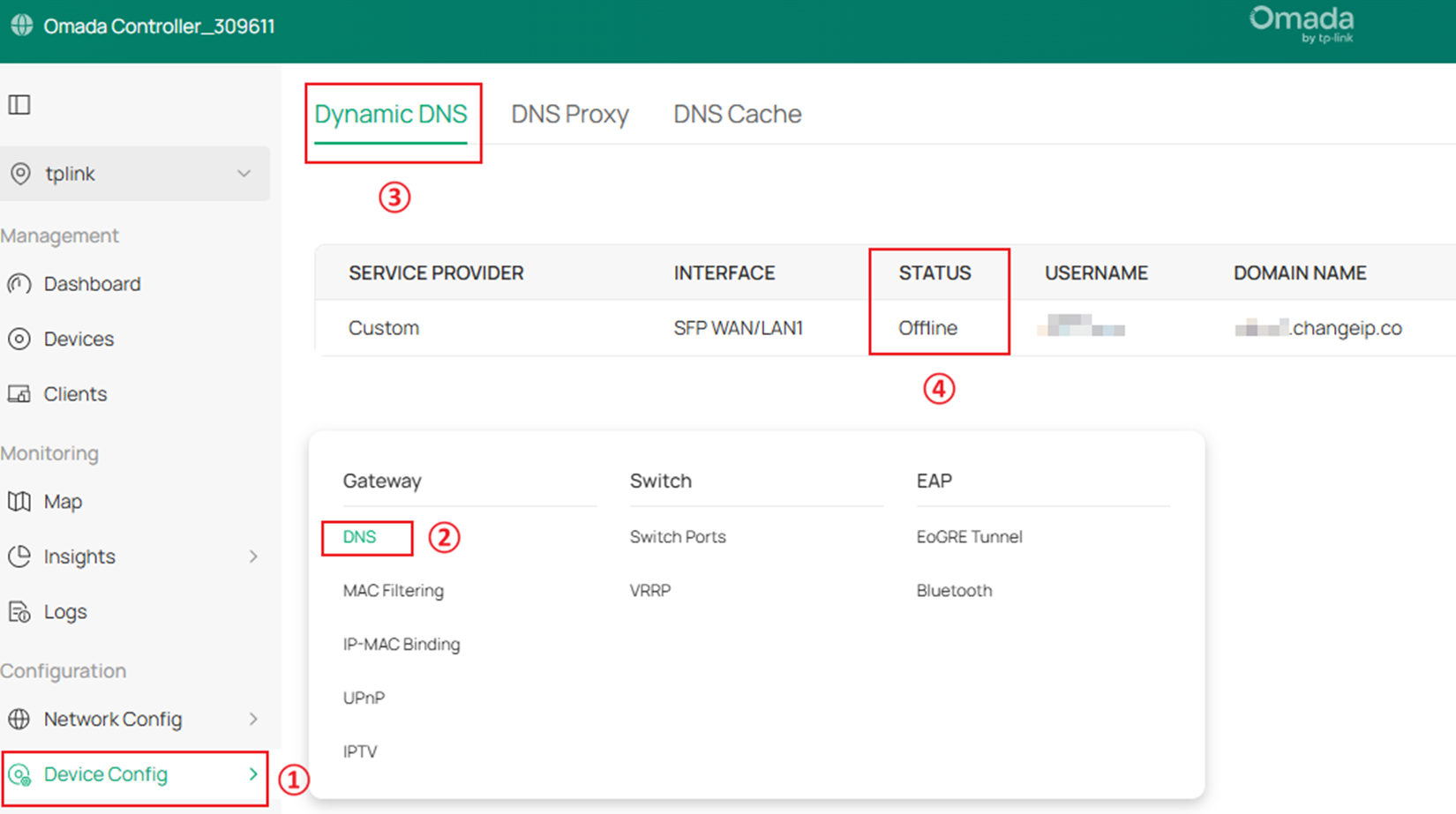Screen dimensions: 1456x814
Task: Click the Device Config gear icon
Action: click(x=19, y=774)
